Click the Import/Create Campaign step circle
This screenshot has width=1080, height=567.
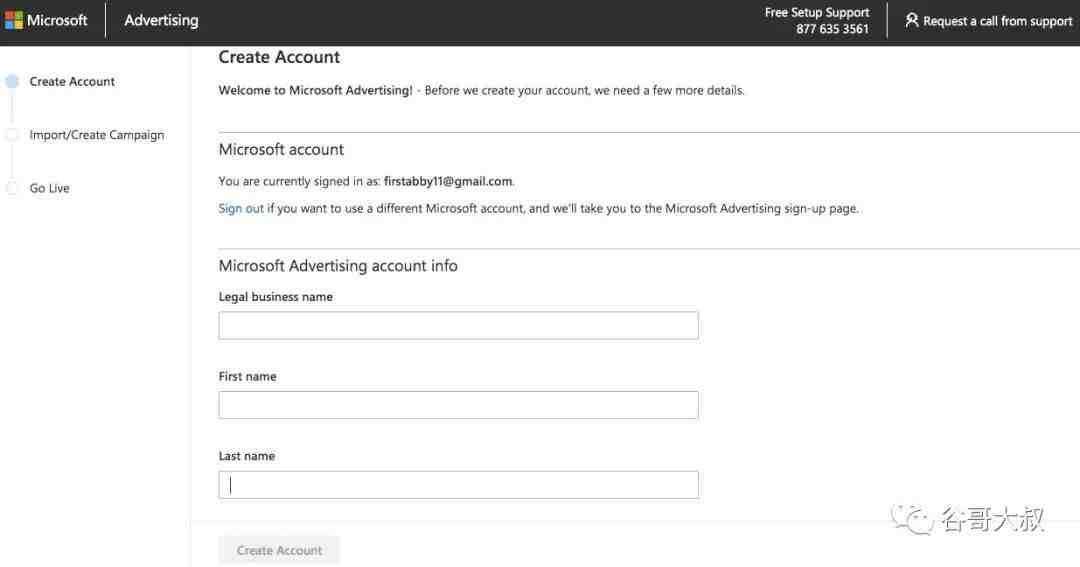(12, 135)
